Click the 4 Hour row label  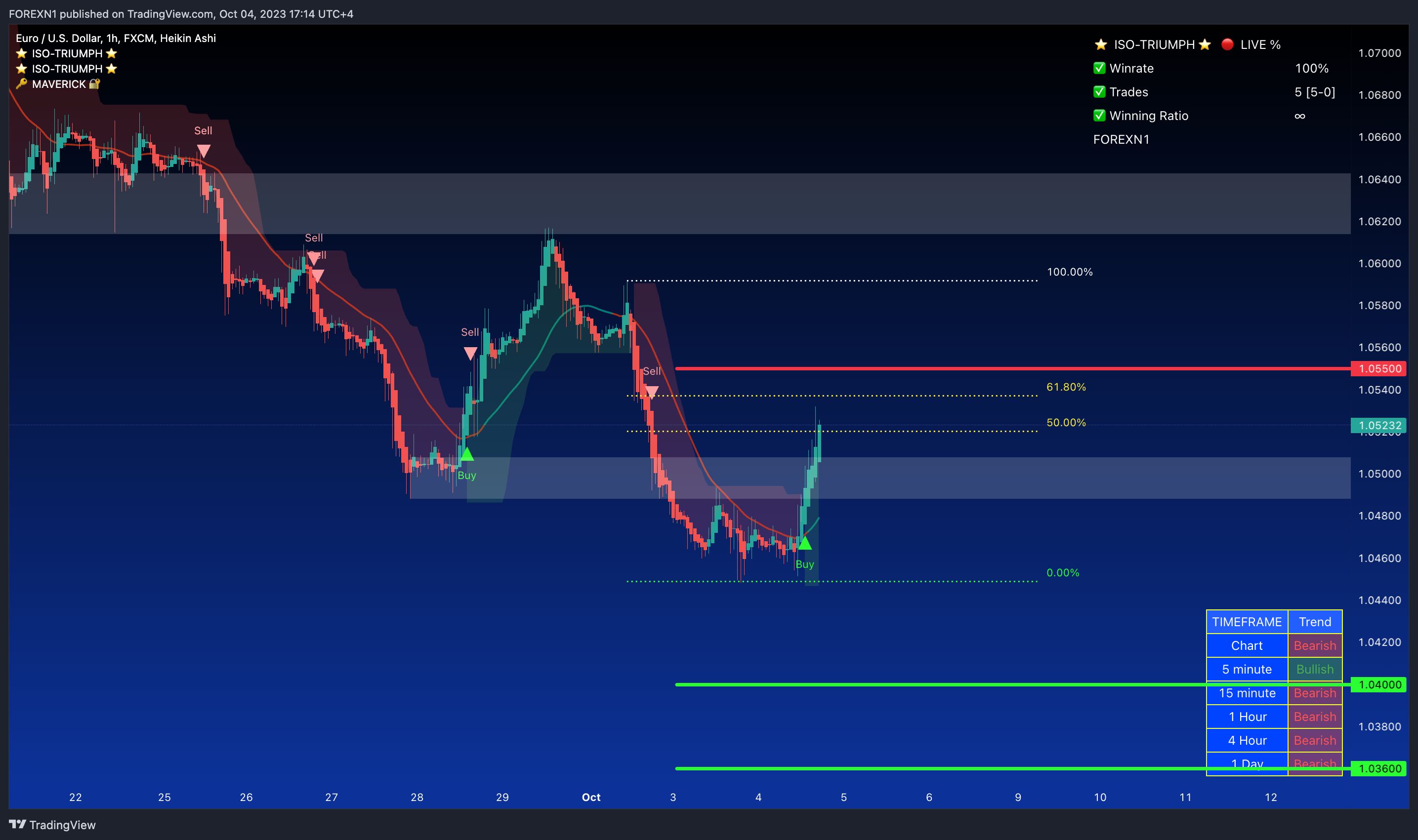[1247, 740]
